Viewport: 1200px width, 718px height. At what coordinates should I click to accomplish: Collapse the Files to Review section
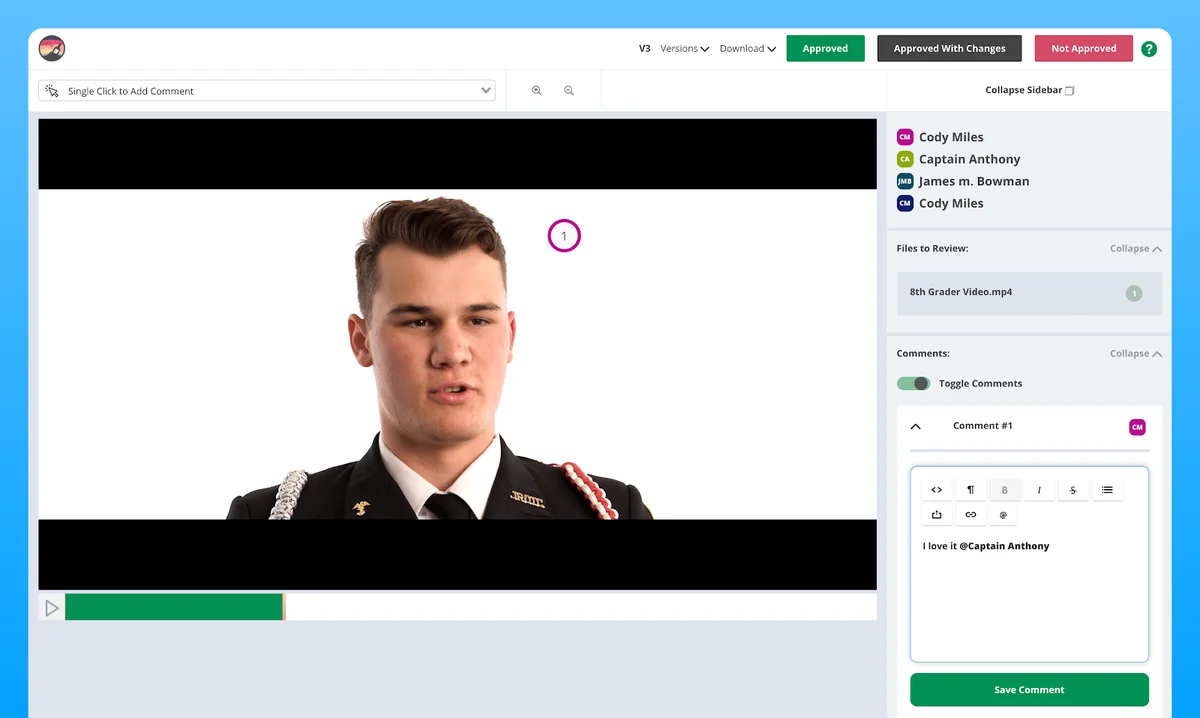1136,248
